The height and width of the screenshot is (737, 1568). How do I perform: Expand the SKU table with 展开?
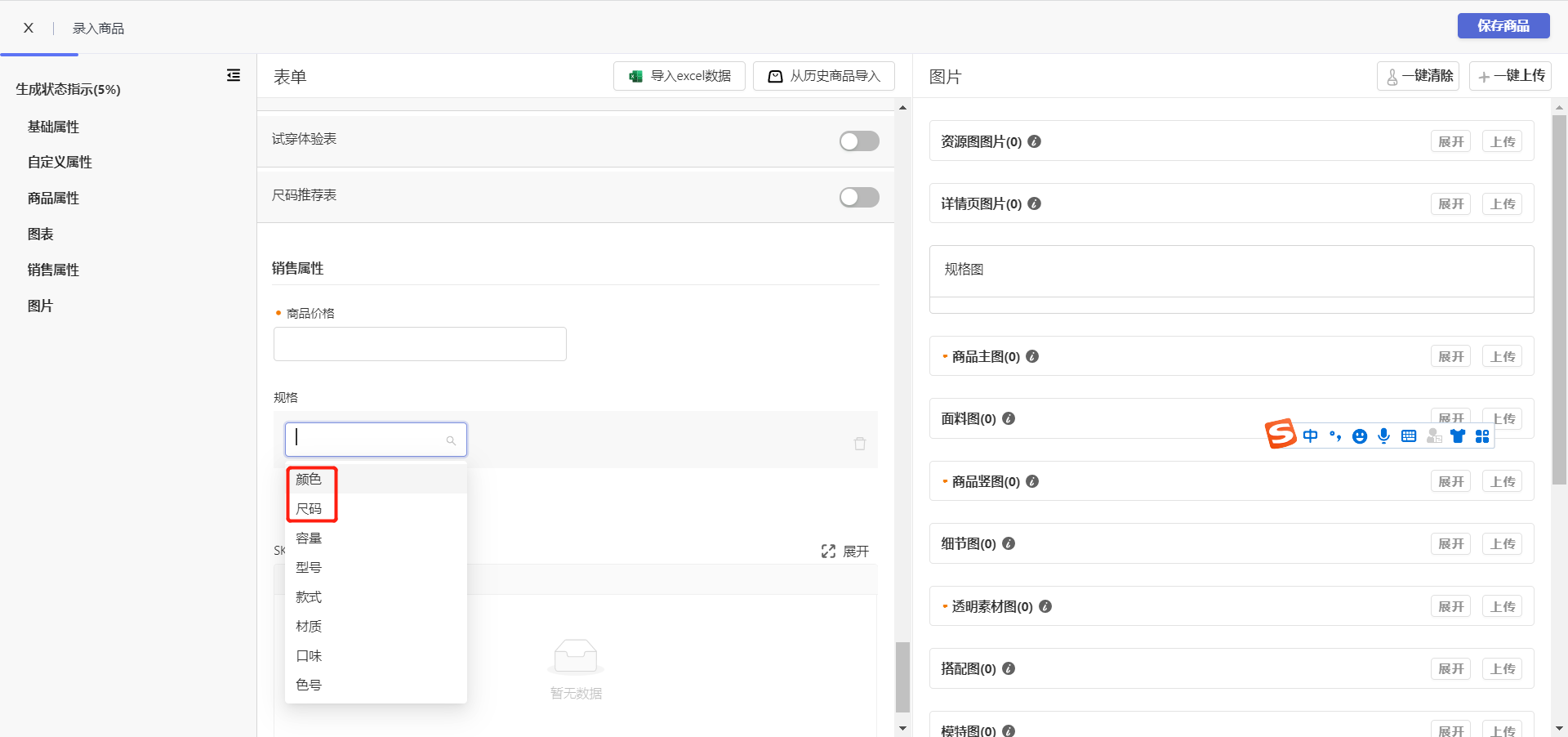[845, 552]
